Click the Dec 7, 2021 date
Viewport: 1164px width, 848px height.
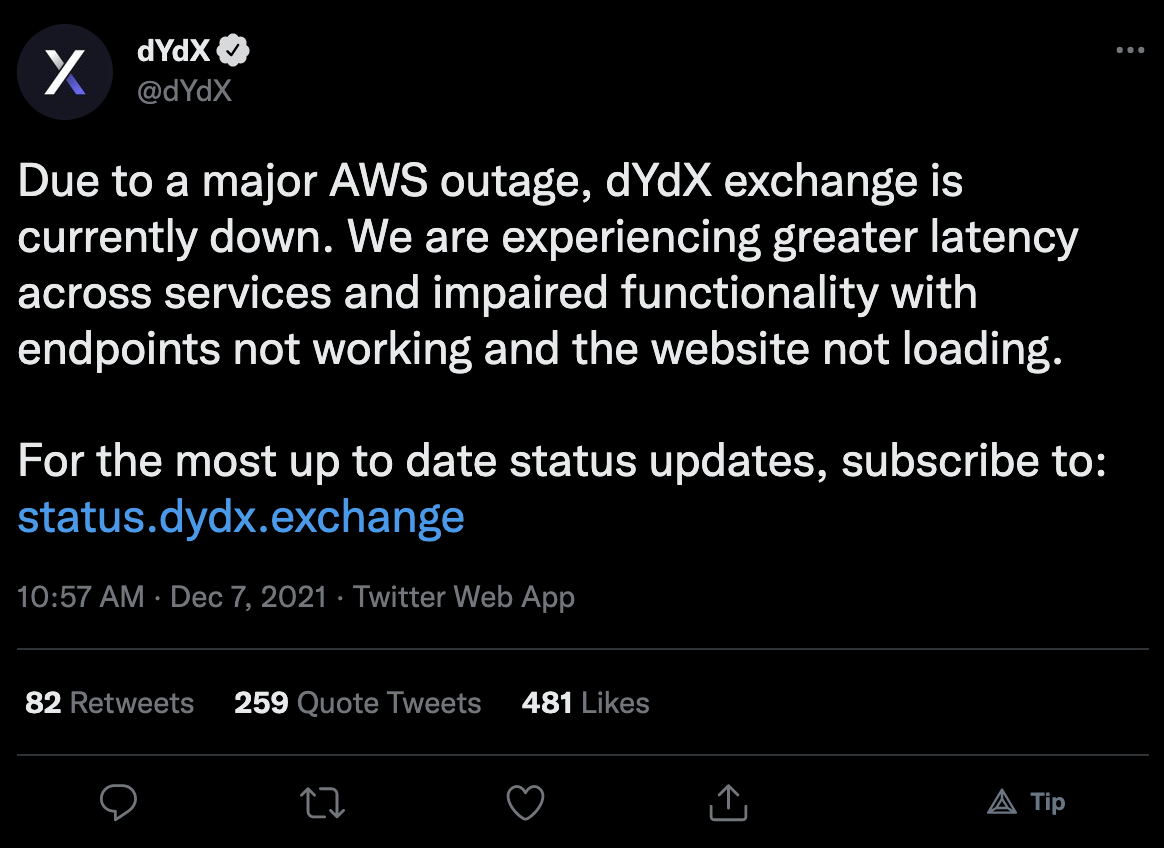click(x=249, y=597)
